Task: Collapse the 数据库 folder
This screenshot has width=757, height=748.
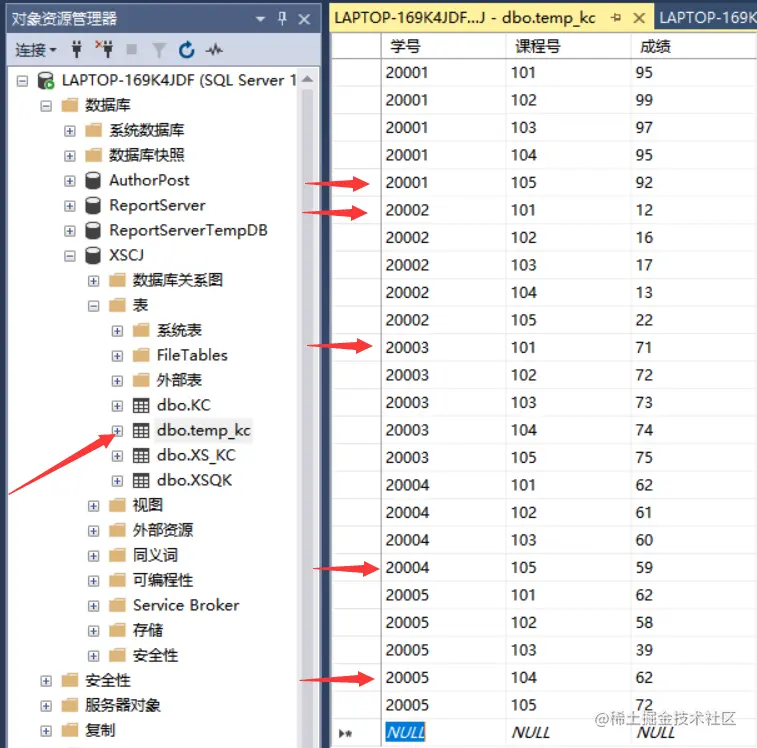Action: [x=46, y=106]
